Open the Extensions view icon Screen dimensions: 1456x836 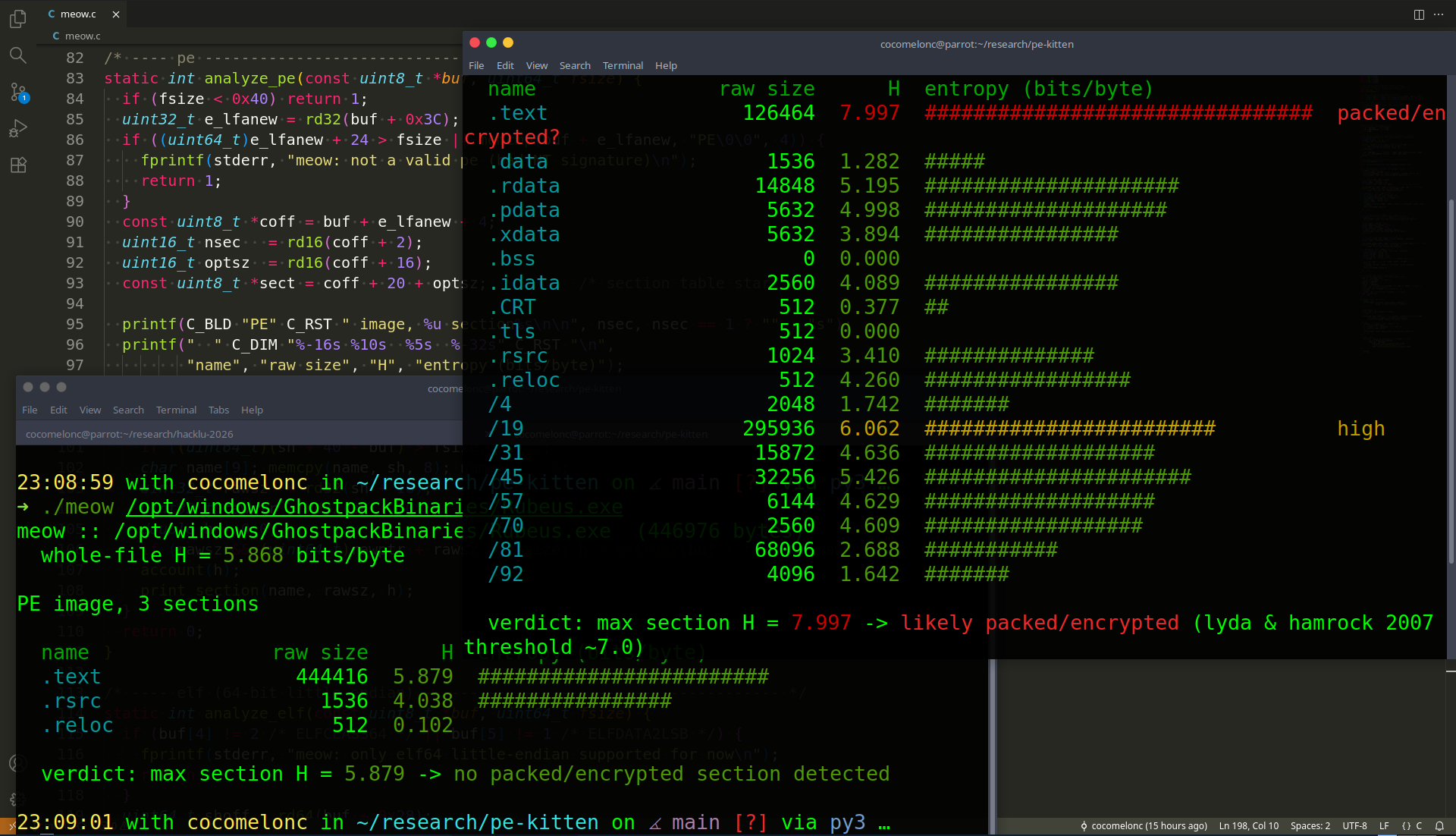pyautogui.click(x=18, y=165)
